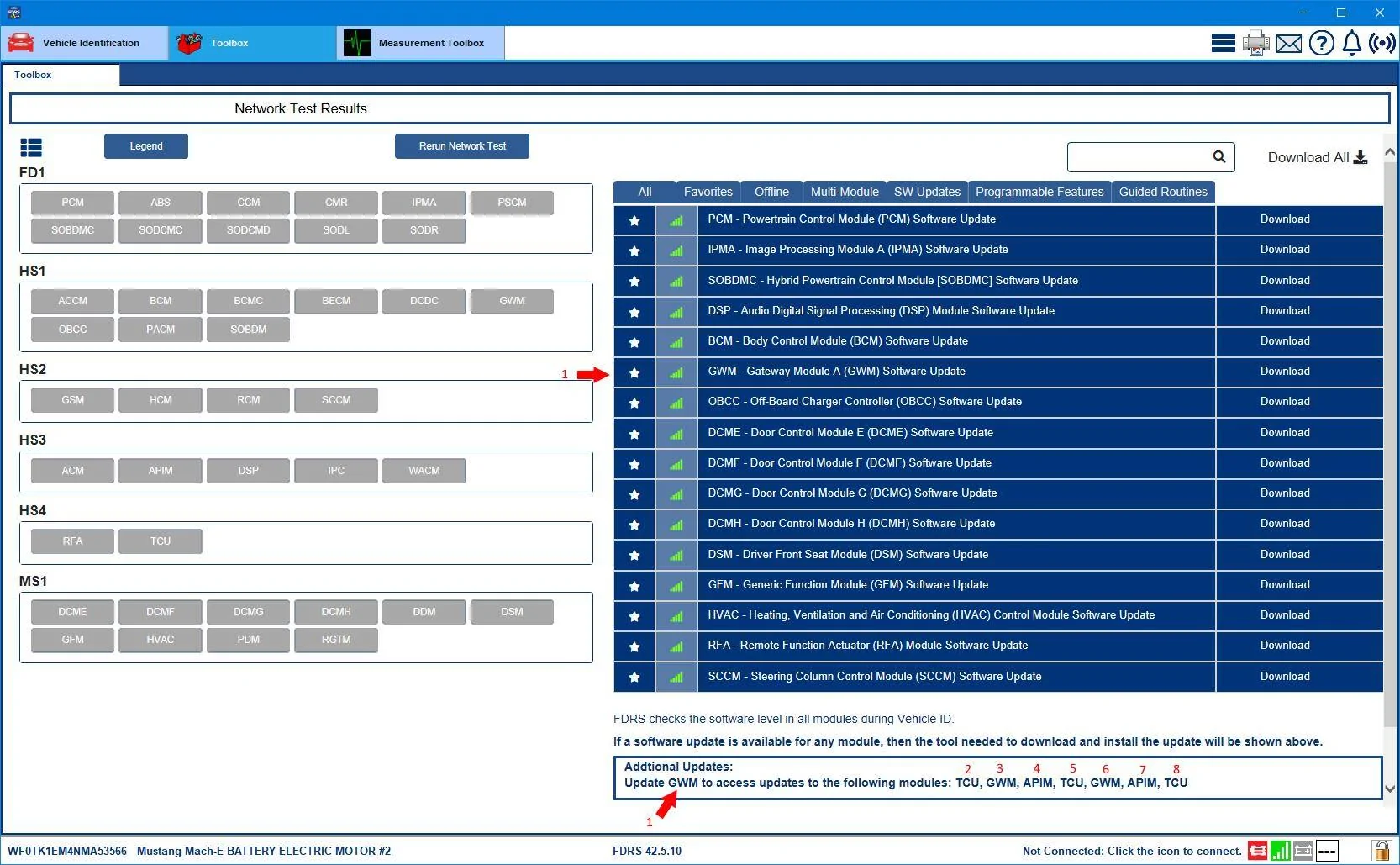Toggle favorite star for DSP update
1400x865 pixels.
pos(634,312)
